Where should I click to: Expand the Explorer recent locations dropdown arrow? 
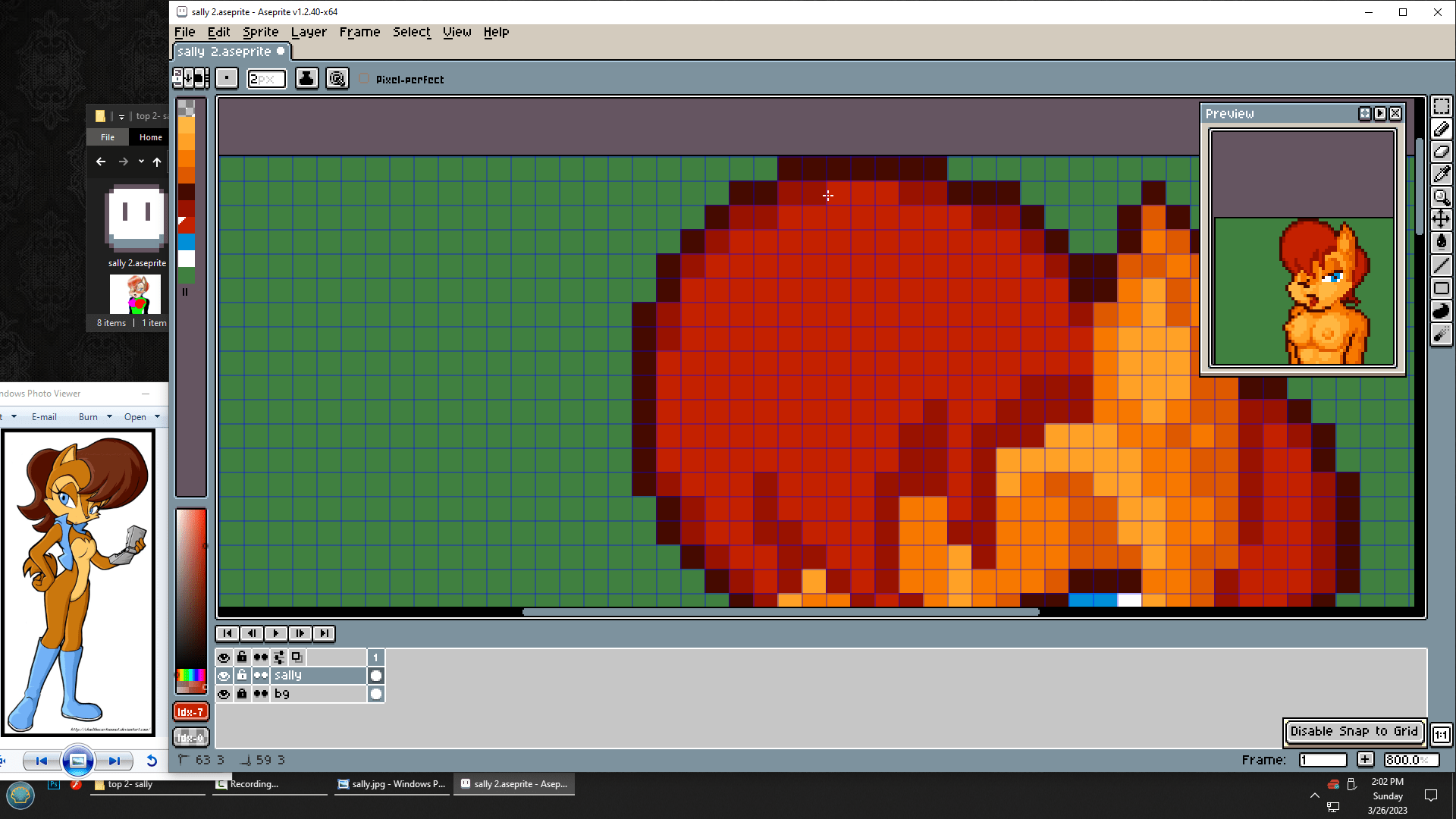point(141,162)
